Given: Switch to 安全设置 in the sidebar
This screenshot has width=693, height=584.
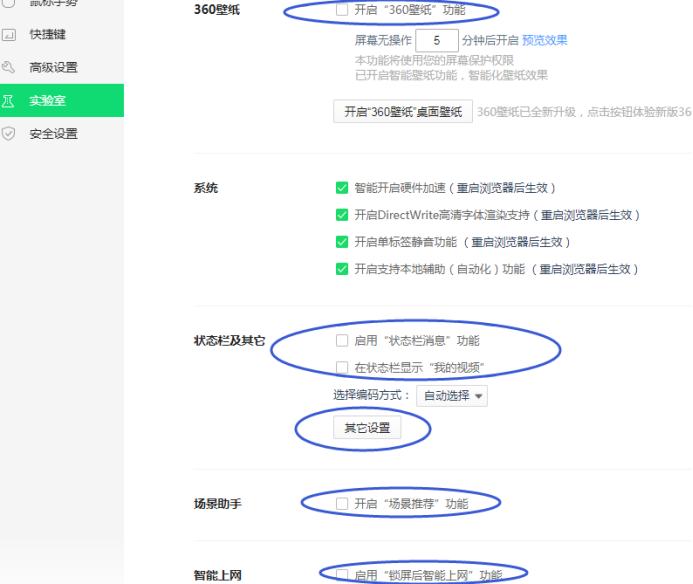Looking at the screenshot, I should (x=53, y=134).
